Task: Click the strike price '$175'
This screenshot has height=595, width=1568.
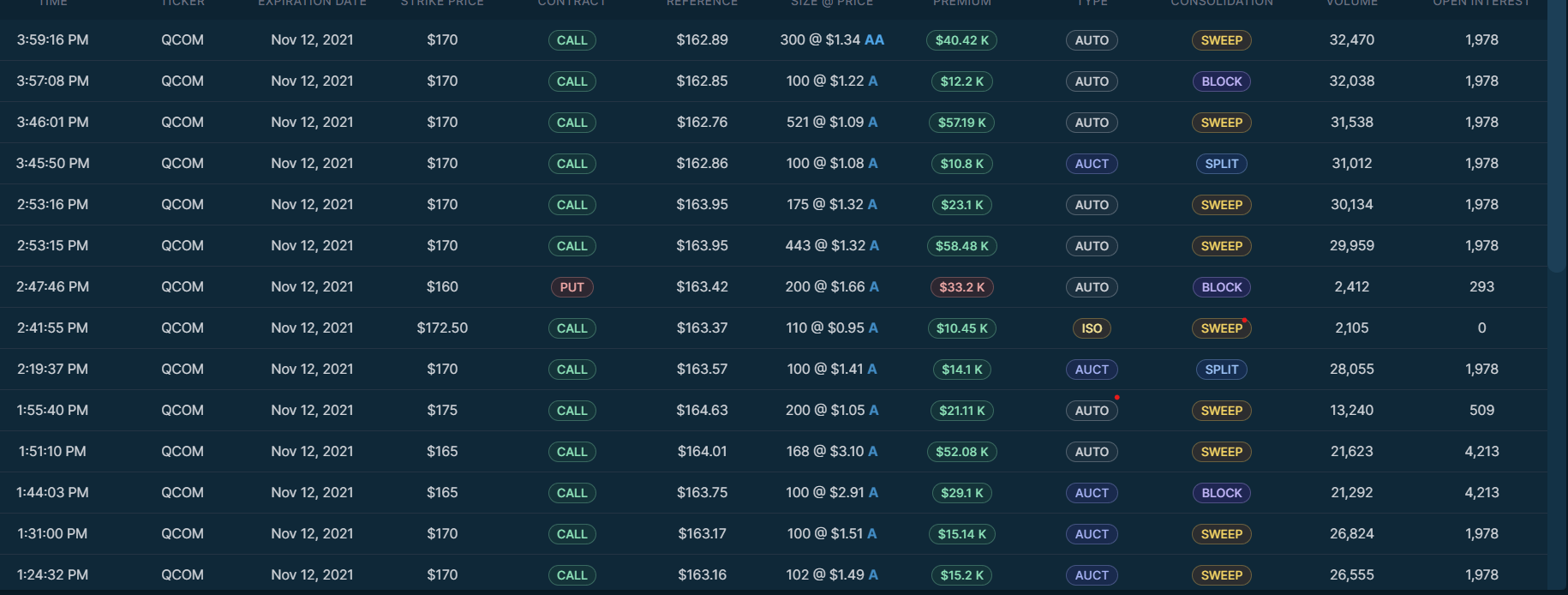Action: [442, 411]
